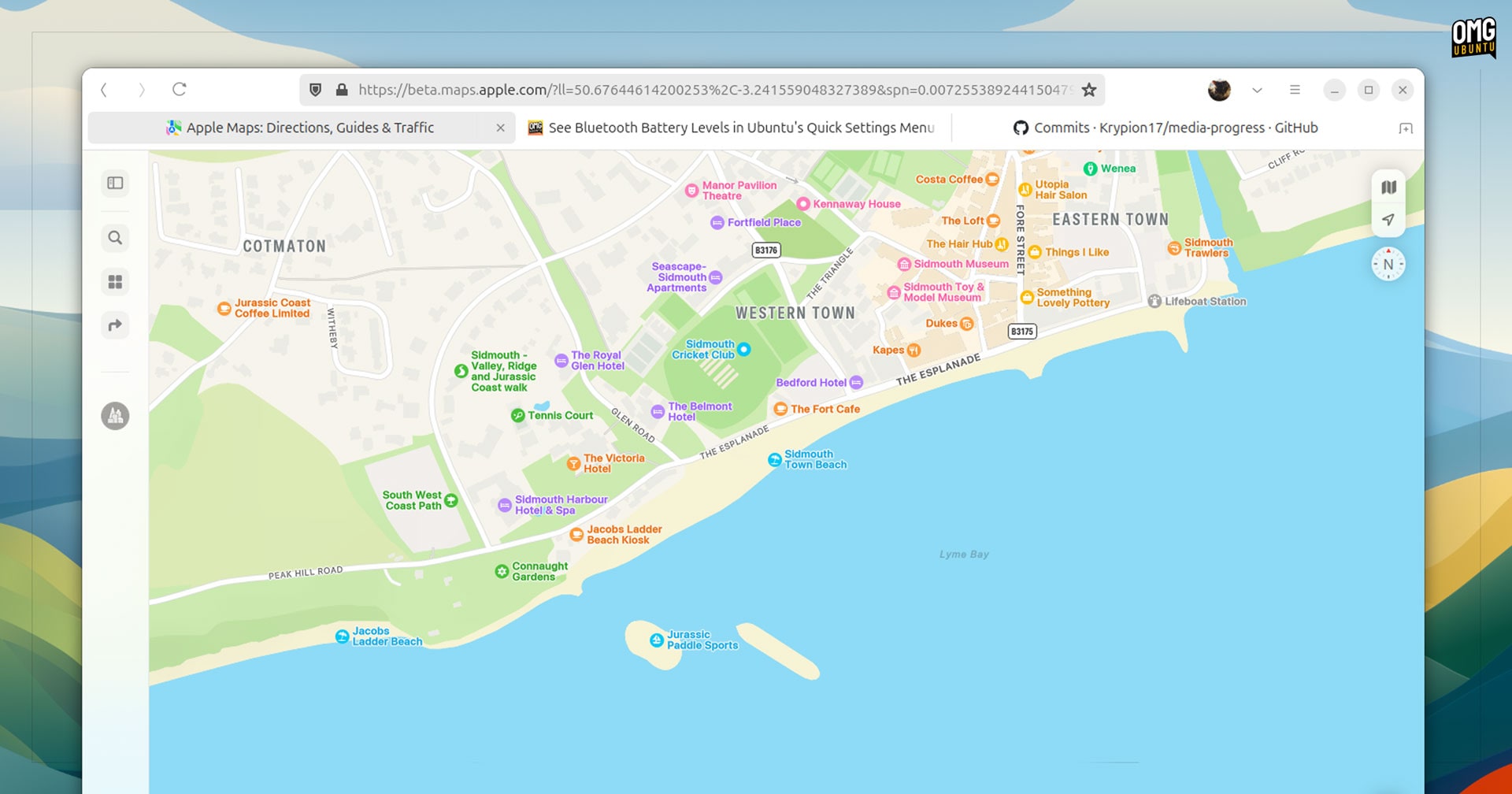Open the Guides grid icon
1512x794 pixels.
(115, 281)
